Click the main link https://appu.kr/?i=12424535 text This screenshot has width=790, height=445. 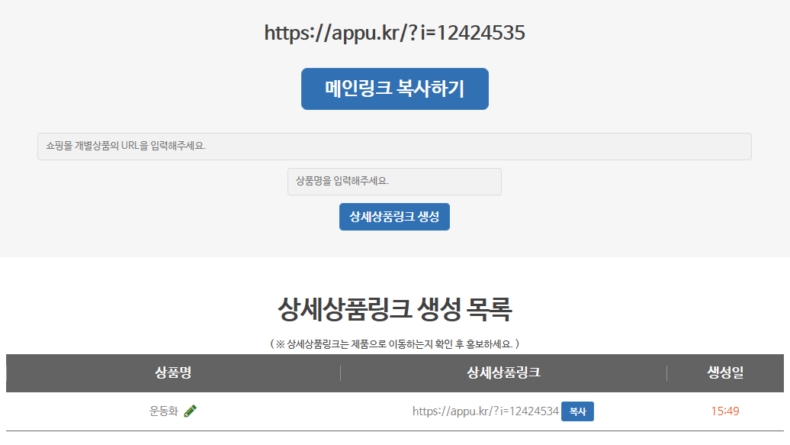coord(394,32)
